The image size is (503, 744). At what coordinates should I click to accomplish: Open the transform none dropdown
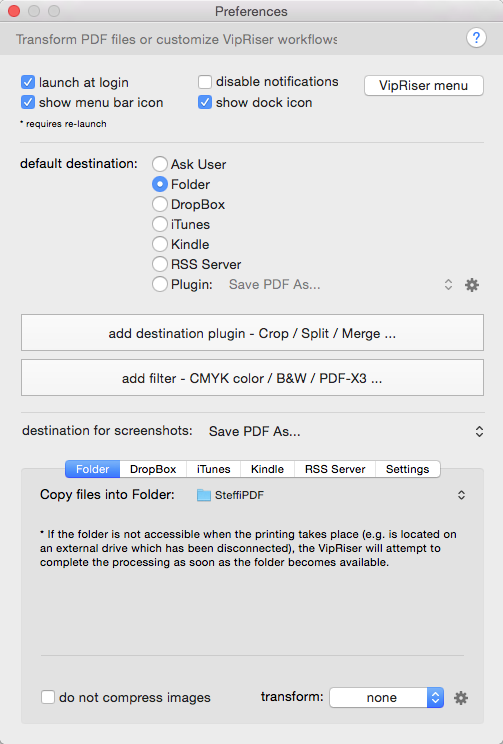click(x=387, y=698)
